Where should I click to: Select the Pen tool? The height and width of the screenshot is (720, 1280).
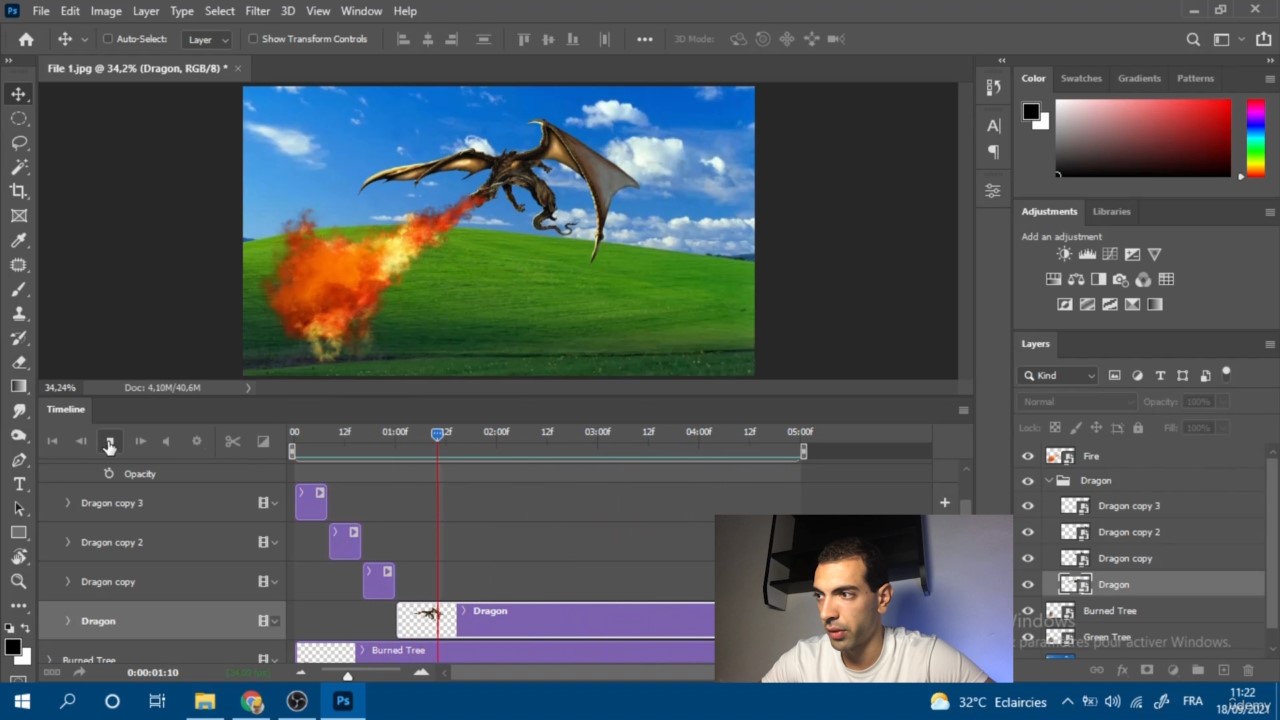coord(19,460)
